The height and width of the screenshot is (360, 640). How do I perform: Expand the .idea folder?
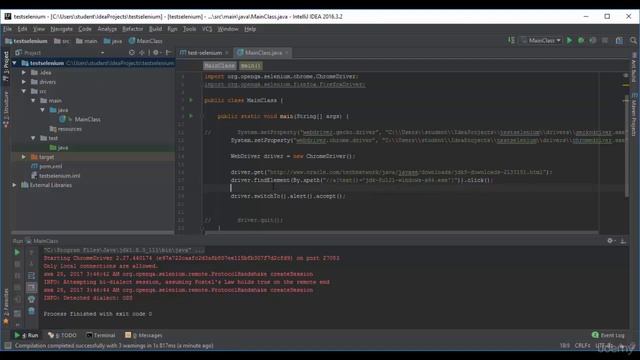point(24,72)
